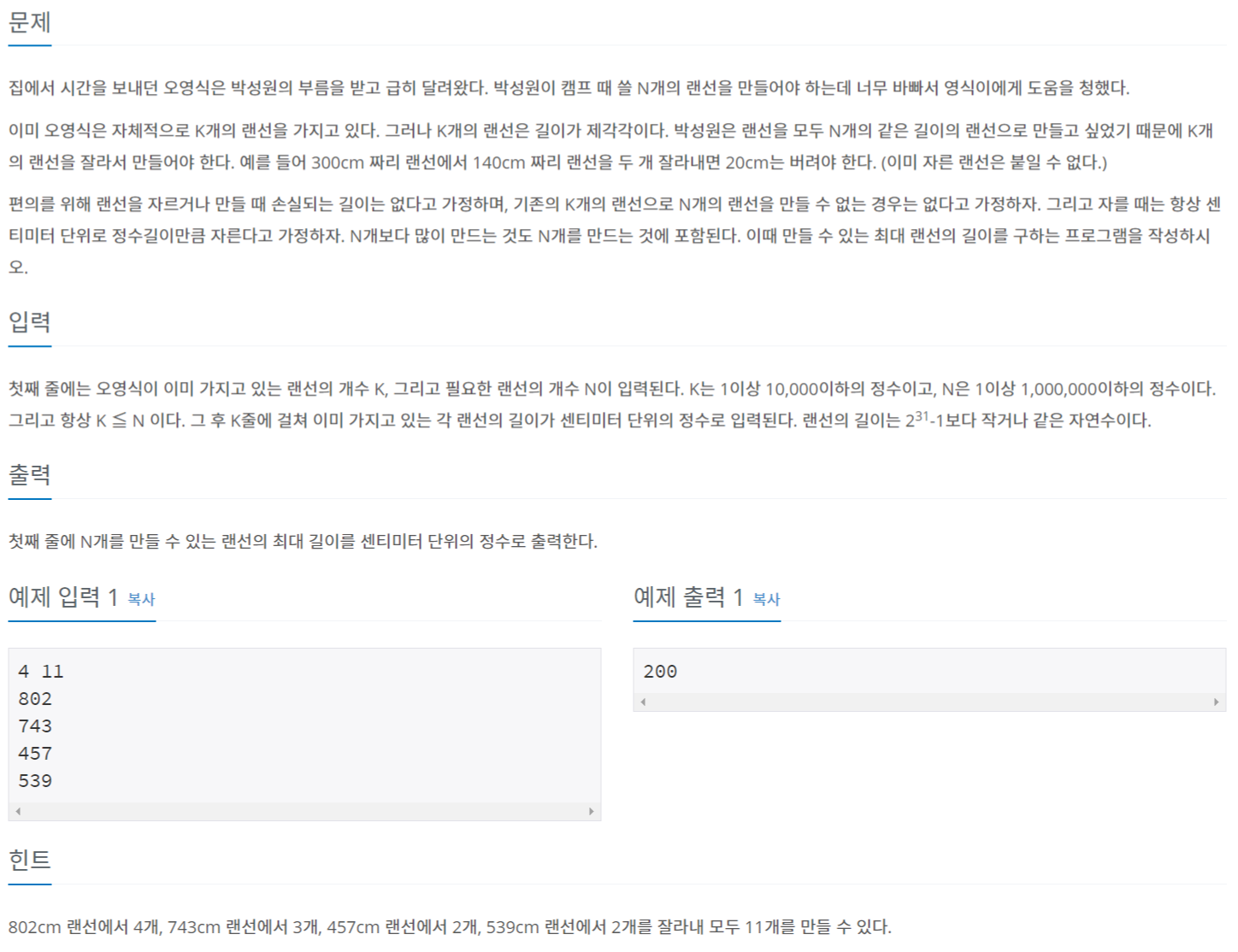1238x952 pixels.
Task: Click the value 539 in sample input
Action: [35, 781]
